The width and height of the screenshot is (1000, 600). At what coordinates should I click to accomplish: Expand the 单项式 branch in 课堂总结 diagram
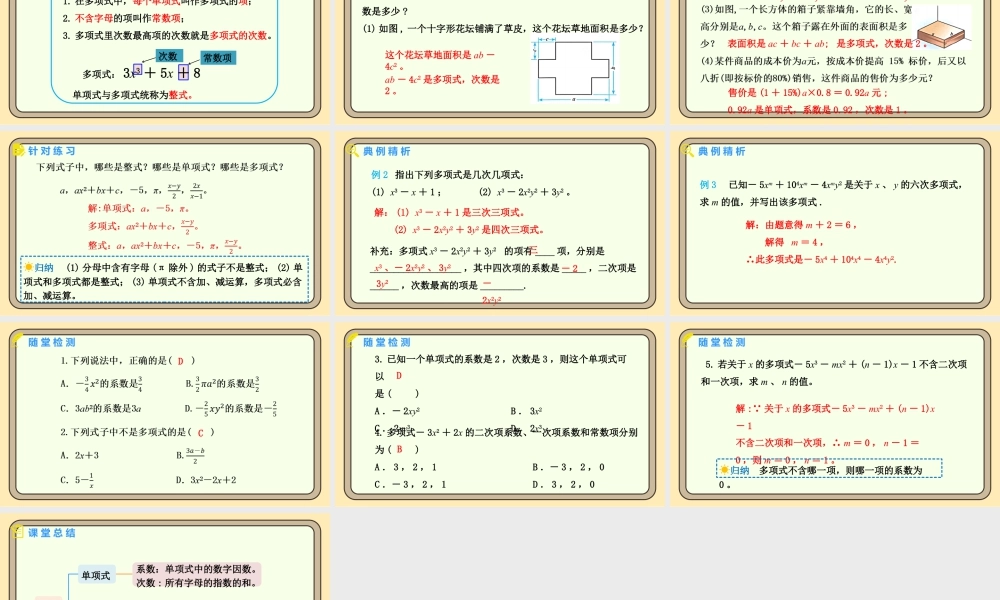96,574
